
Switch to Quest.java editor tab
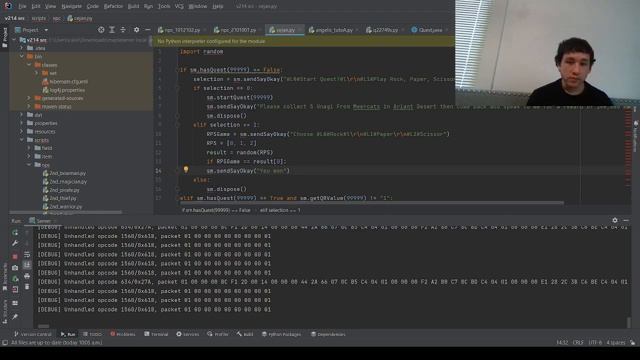pyautogui.click(x=429, y=30)
